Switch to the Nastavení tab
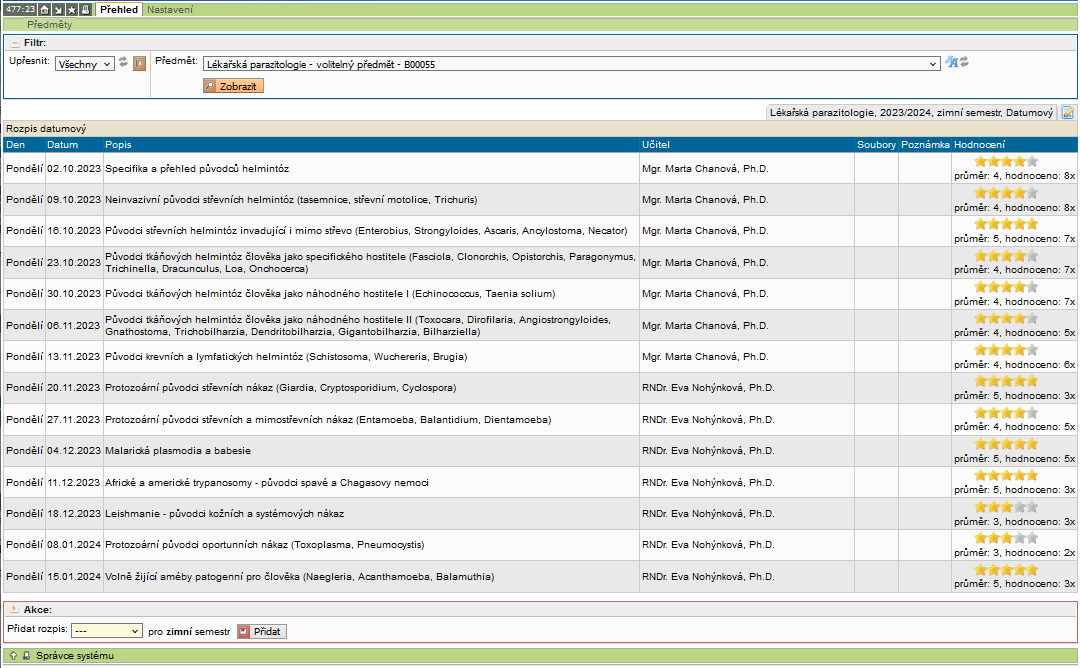Image resolution: width=1080 pixels, height=668 pixels. coord(170,9)
